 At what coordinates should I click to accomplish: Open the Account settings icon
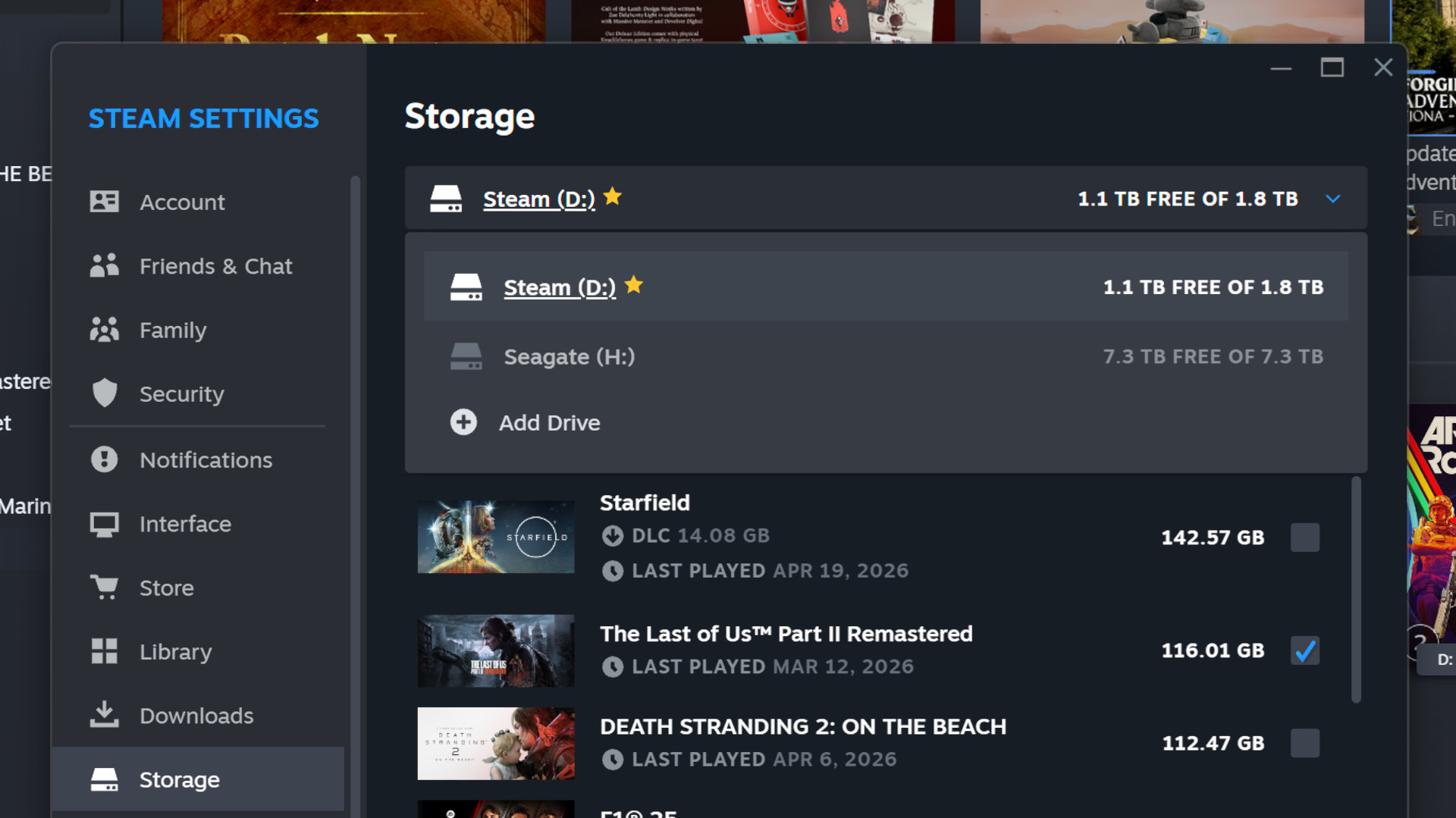(105, 201)
